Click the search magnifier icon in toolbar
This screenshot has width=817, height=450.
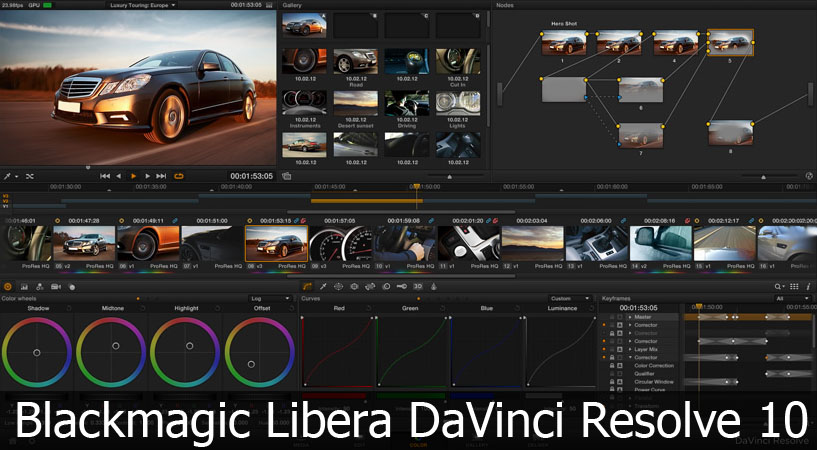[778, 286]
